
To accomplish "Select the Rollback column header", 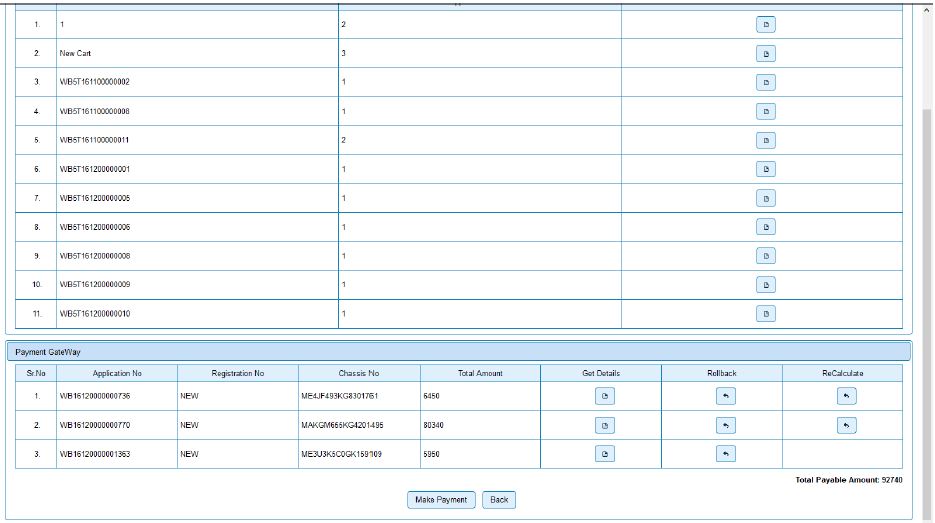I will 722,373.
